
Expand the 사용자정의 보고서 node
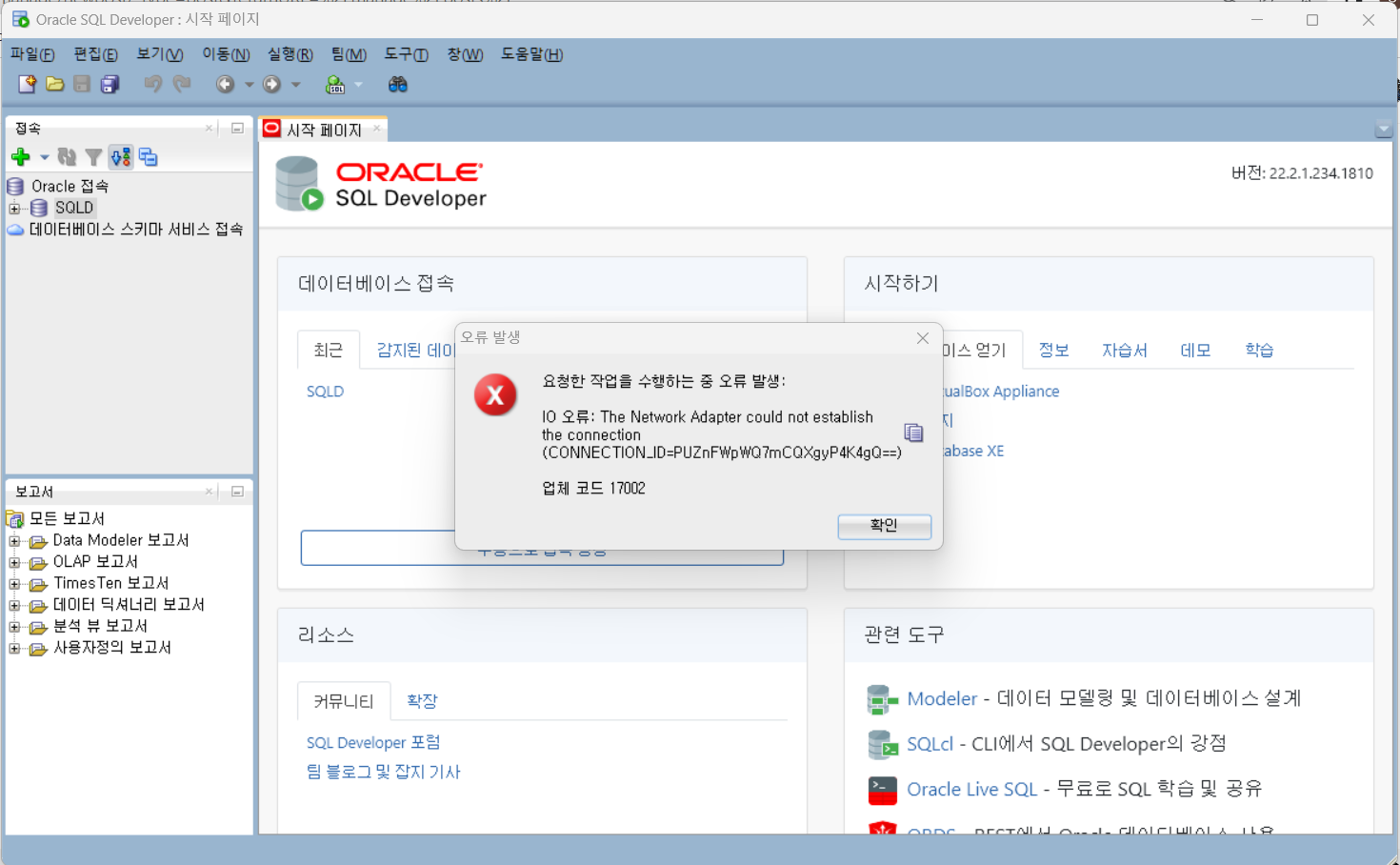[14, 648]
